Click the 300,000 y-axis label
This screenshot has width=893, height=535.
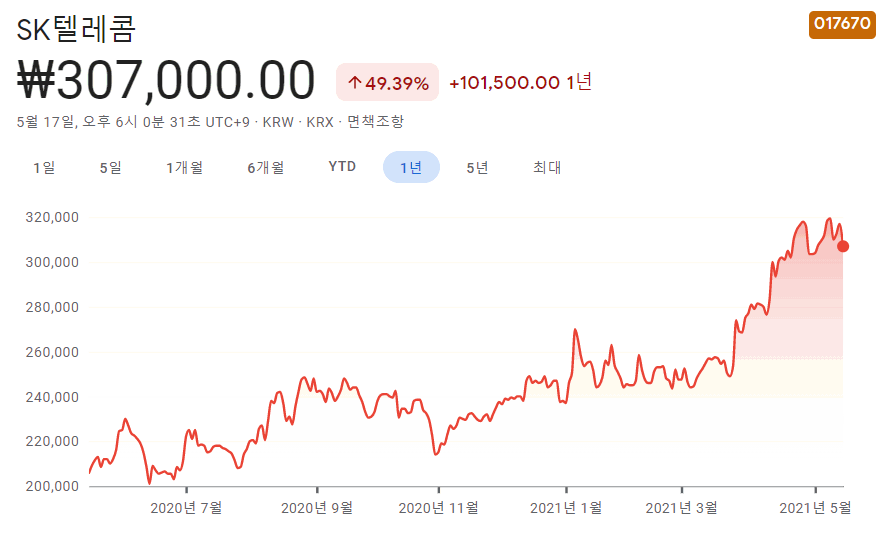pos(52,263)
